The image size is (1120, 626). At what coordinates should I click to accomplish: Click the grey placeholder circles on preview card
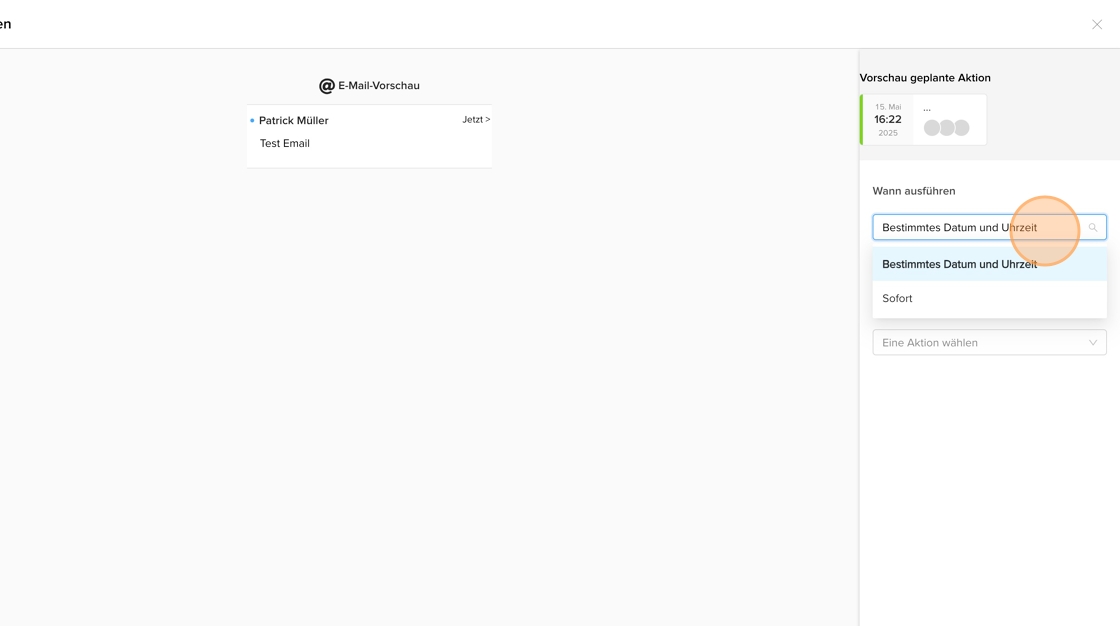click(x=946, y=128)
